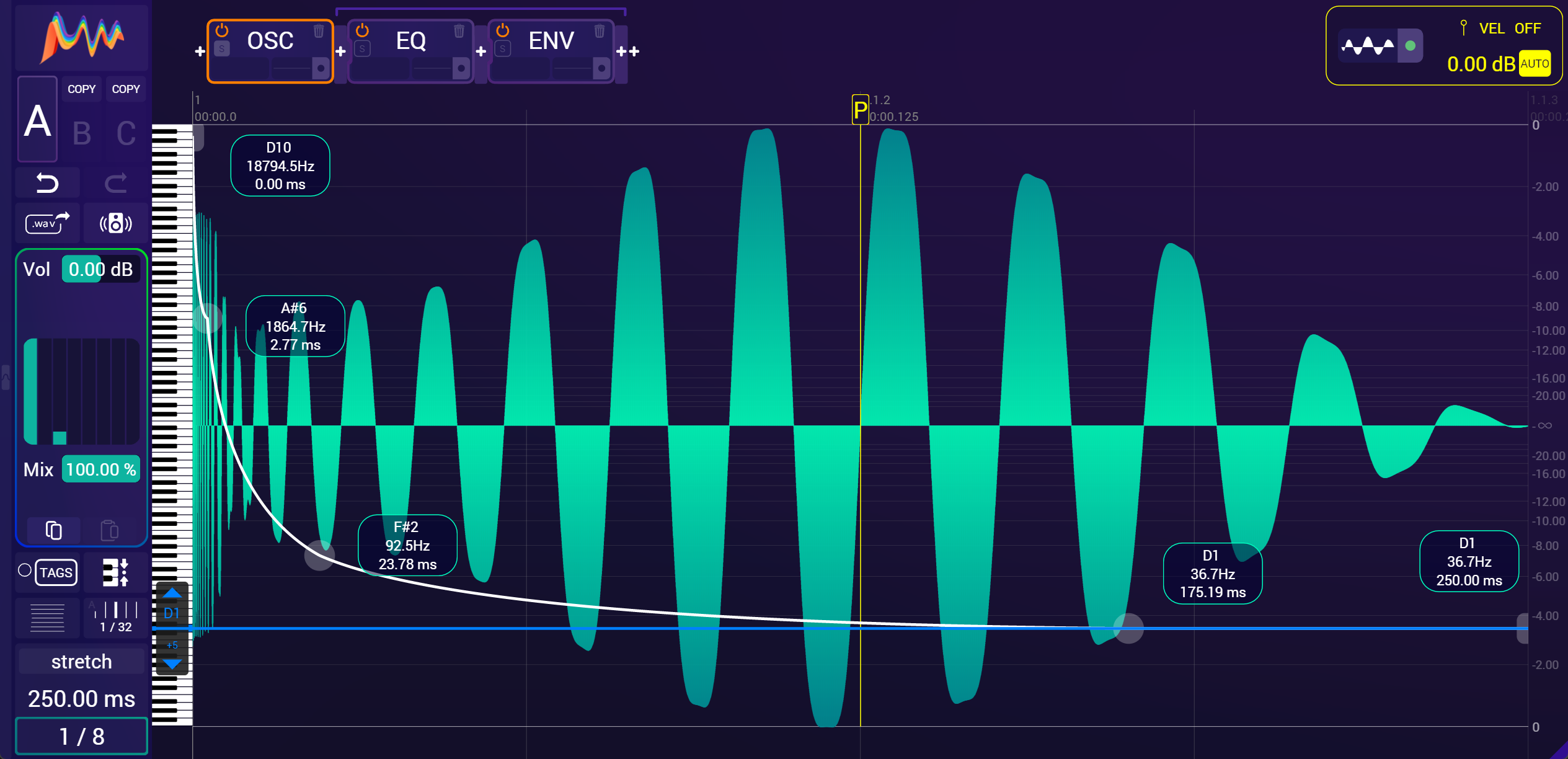
Task: Select the pitch curve node near D1 175.19 ms
Action: [1128, 628]
